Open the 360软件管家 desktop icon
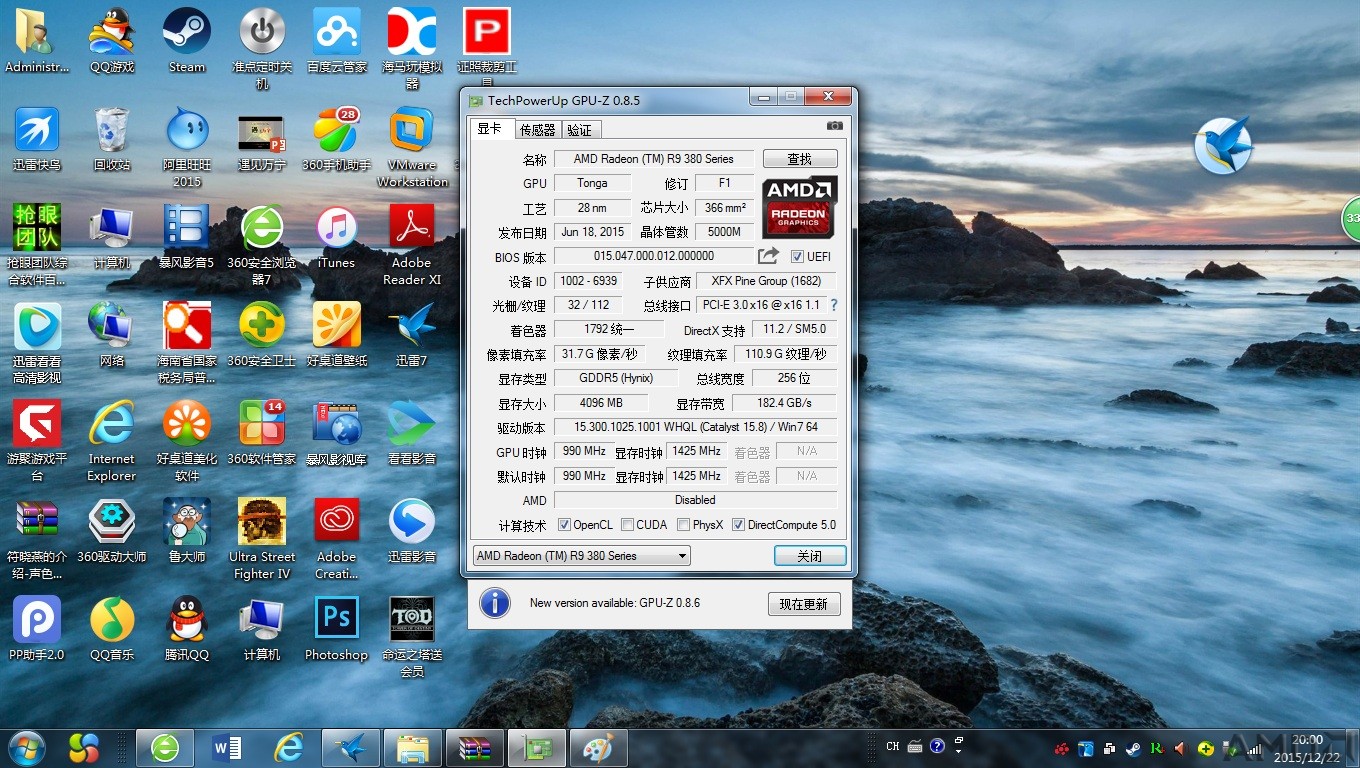The image size is (1360, 768). click(262, 433)
